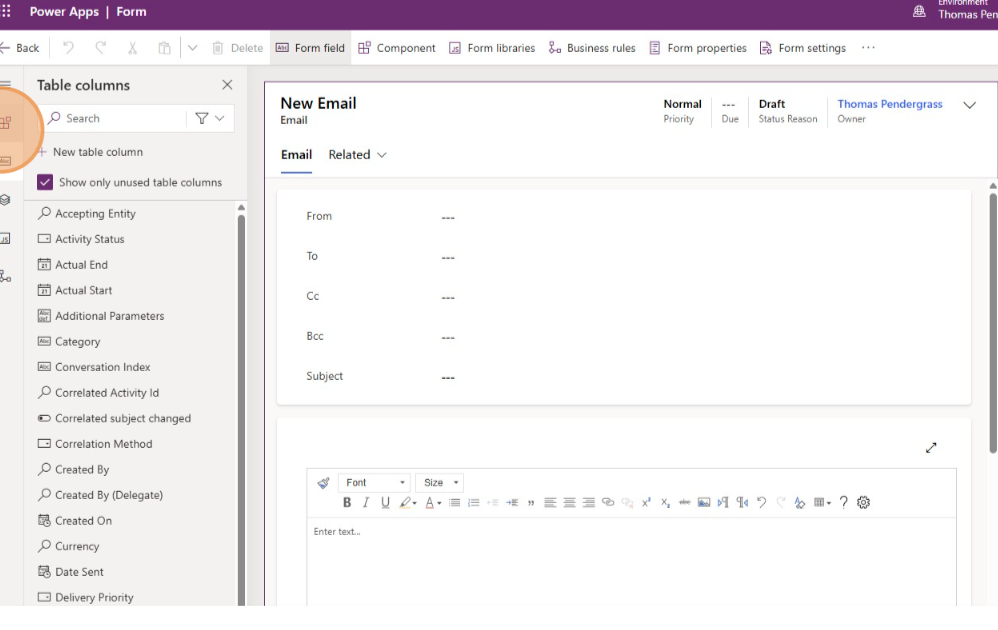998x630 pixels.
Task: Open the column filter dropdown
Action: click(x=210, y=118)
